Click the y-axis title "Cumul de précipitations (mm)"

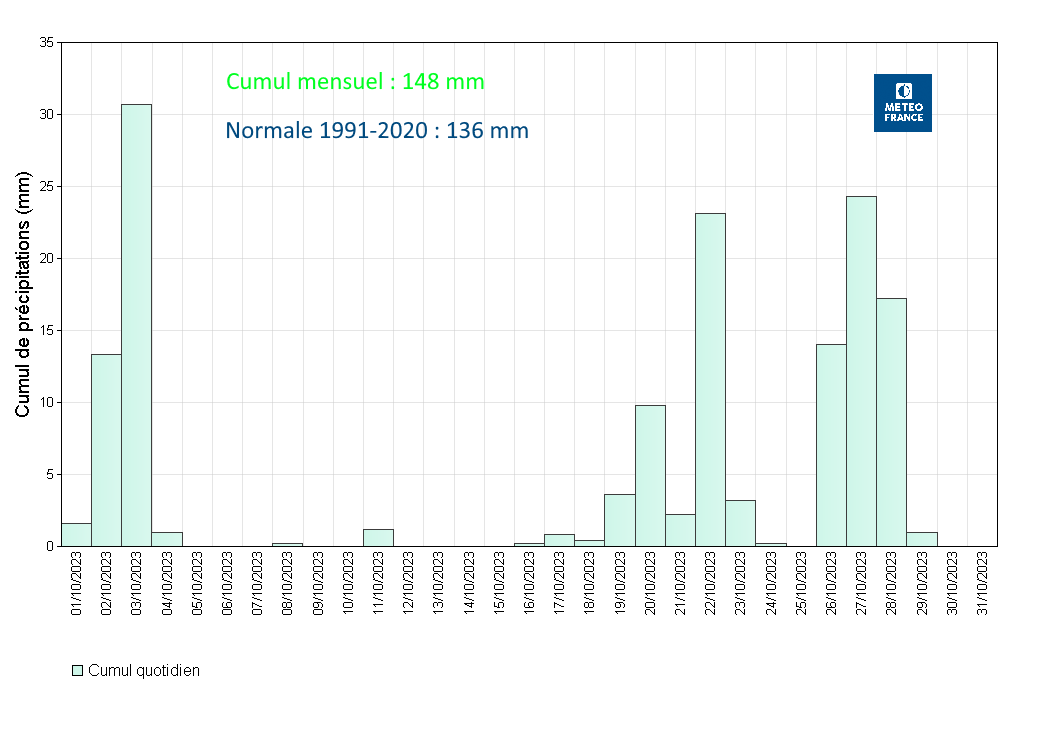pyautogui.click(x=23, y=294)
